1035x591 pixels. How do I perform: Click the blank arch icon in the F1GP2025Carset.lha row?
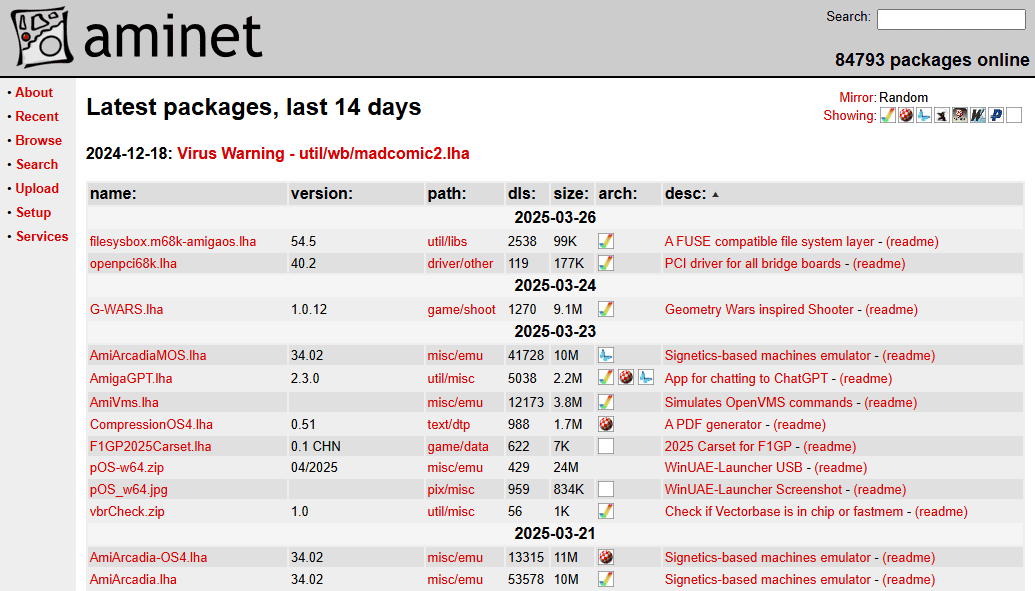606,446
